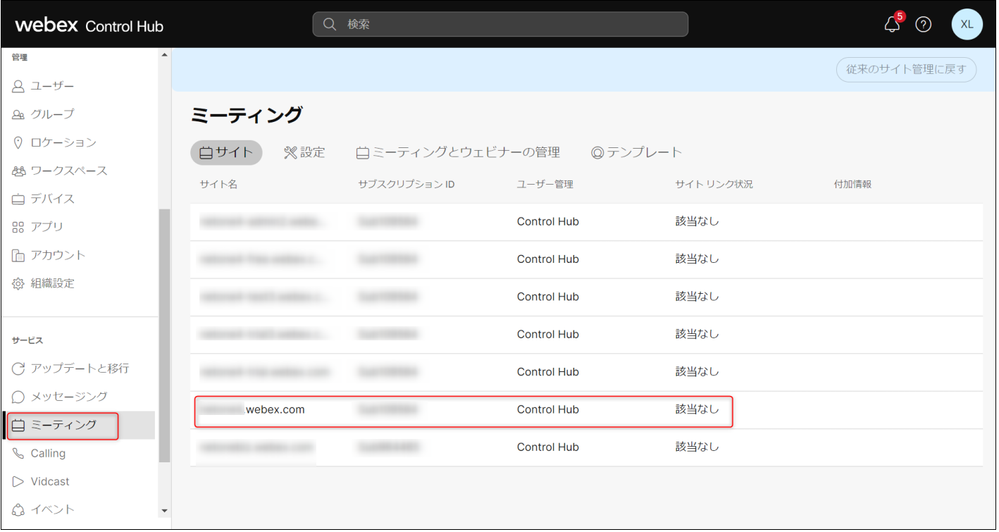This screenshot has height=532, width=999.
Task: Click the アップデートと移行 refresh icon
Action: pyautogui.click(x=18, y=368)
